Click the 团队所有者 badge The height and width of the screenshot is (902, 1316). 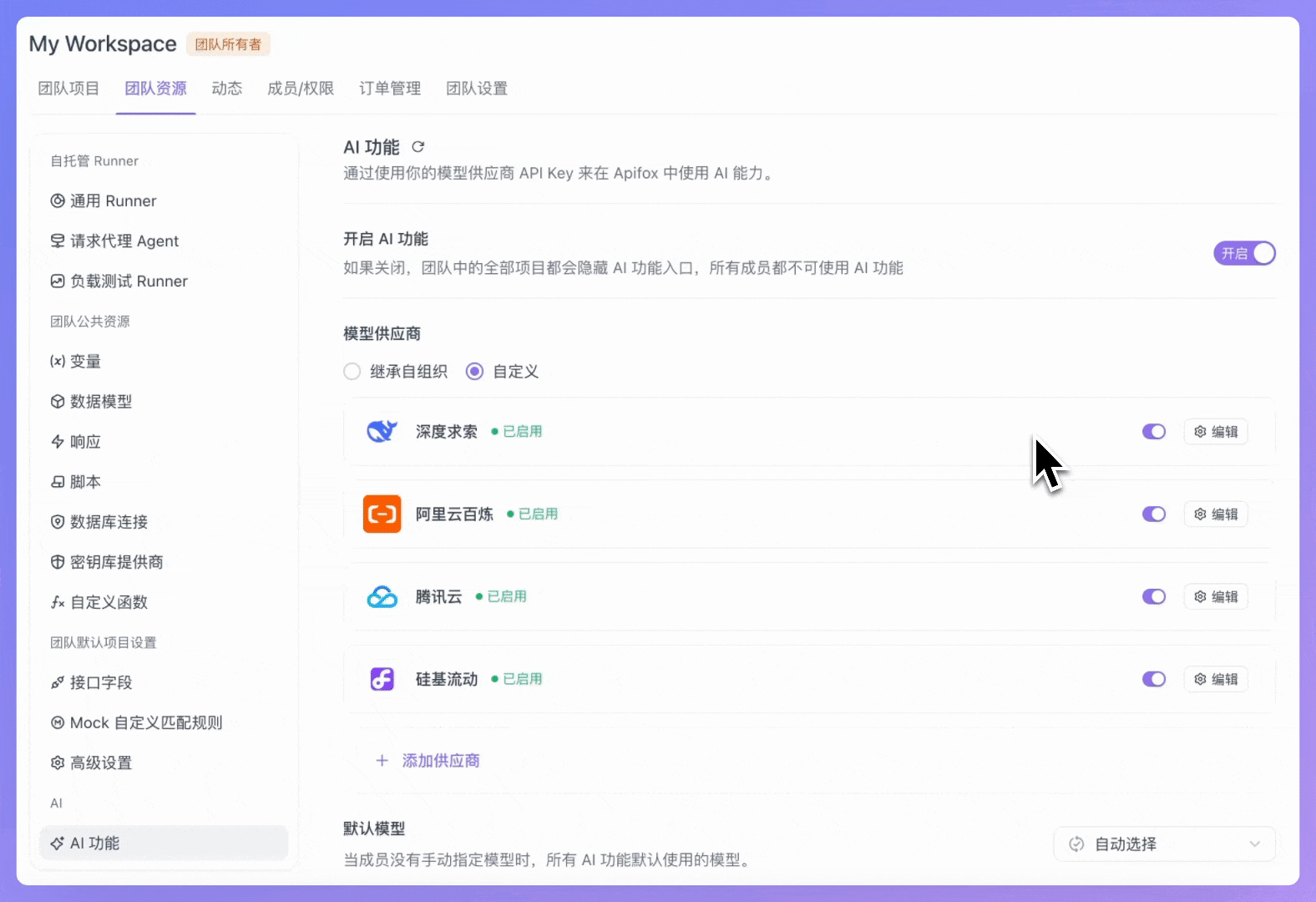228,44
